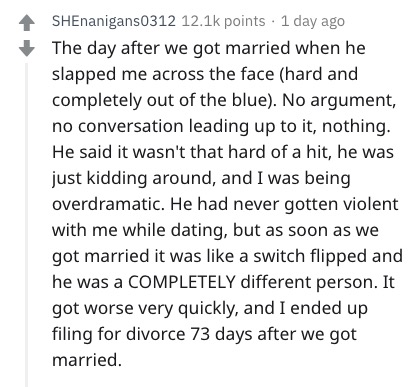
Task: Collapse the comment using the vertical thread line
Action: pos(27,225)
